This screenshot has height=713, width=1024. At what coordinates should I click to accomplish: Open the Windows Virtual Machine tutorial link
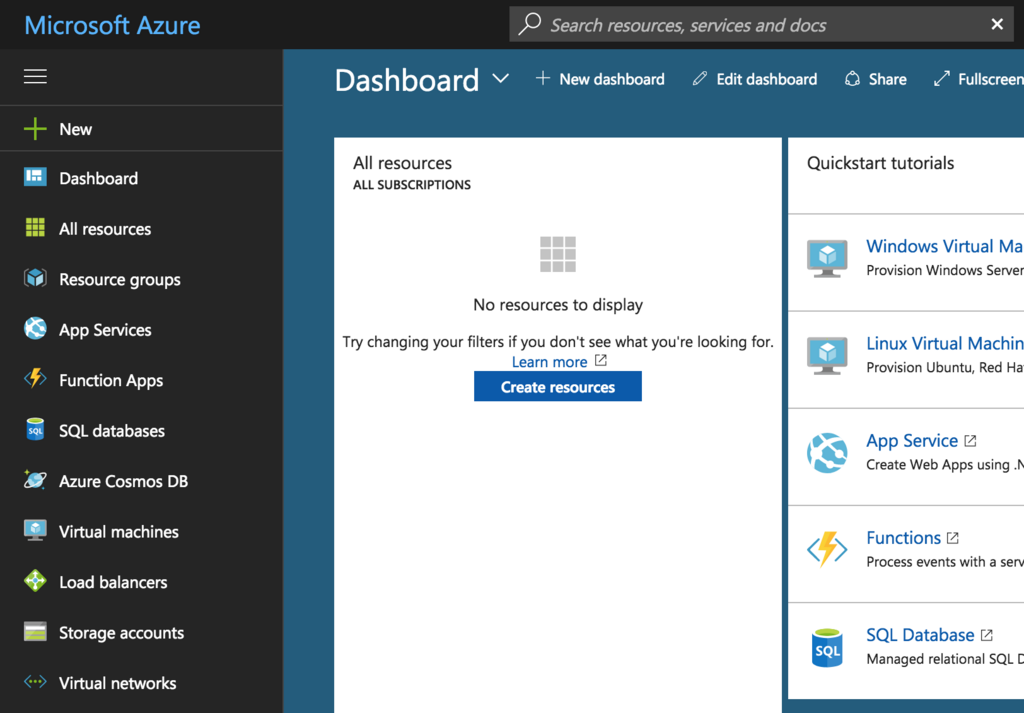tap(944, 246)
